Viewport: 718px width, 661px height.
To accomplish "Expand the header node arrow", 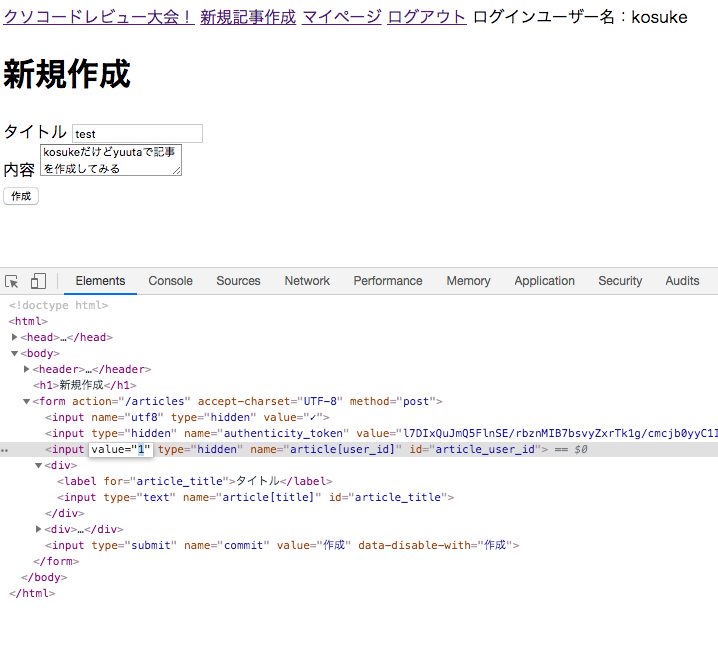I will pyautogui.click(x=26, y=369).
